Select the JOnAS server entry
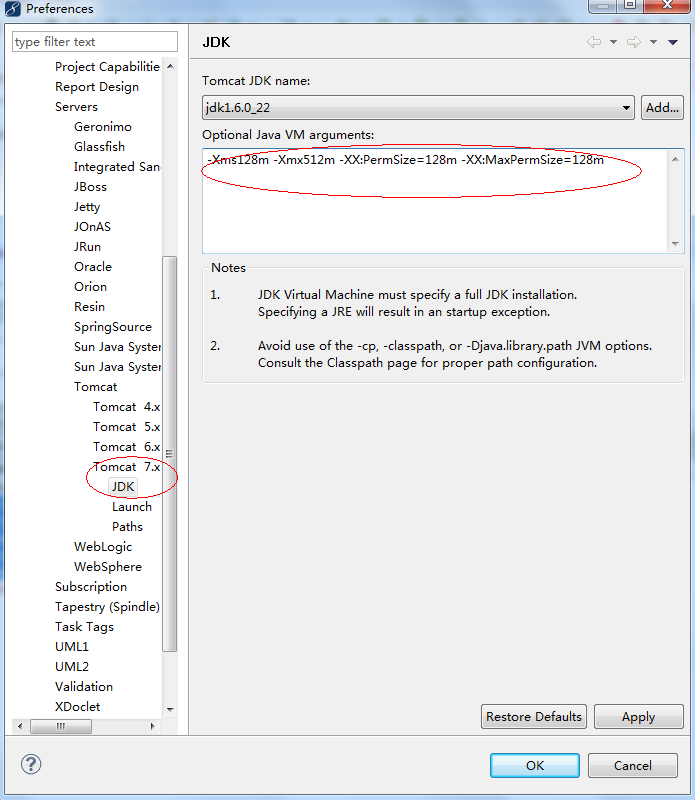The width and height of the screenshot is (695, 800). click(92, 227)
